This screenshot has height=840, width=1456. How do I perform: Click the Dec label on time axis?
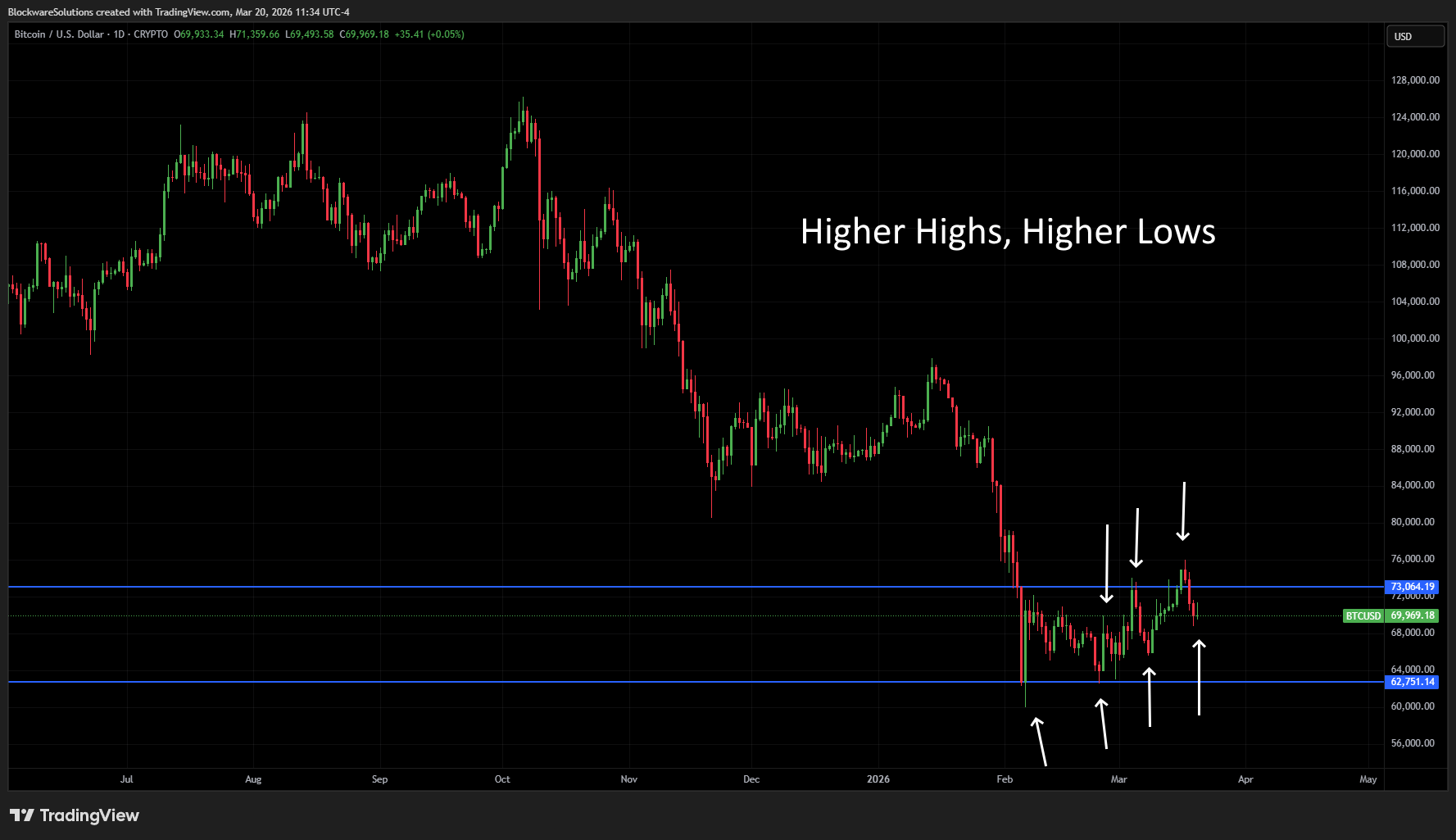[x=751, y=779]
